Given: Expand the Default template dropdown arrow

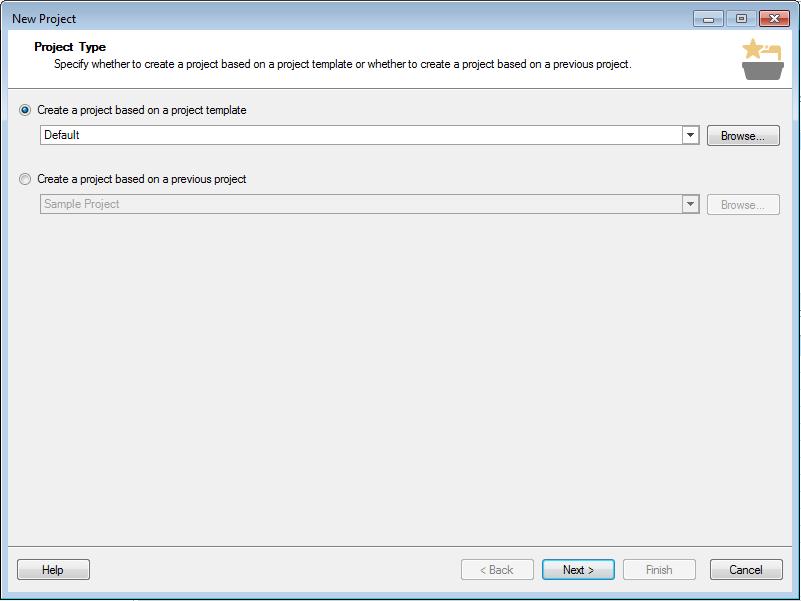Looking at the screenshot, I should point(690,135).
